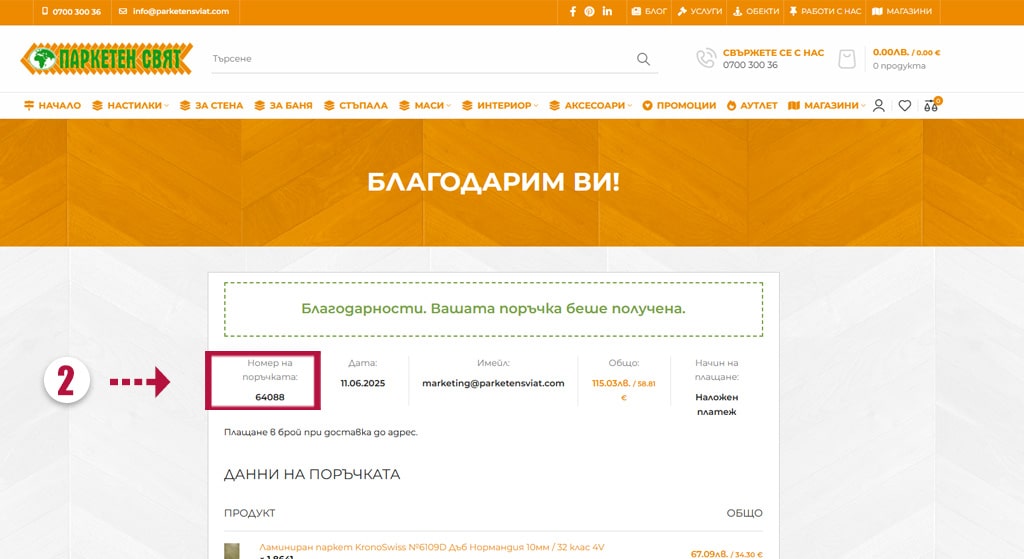This screenshot has height=559, width=1024.
Task: Expand the МАСИ menu dropdown
Action: tap(425, 105)
